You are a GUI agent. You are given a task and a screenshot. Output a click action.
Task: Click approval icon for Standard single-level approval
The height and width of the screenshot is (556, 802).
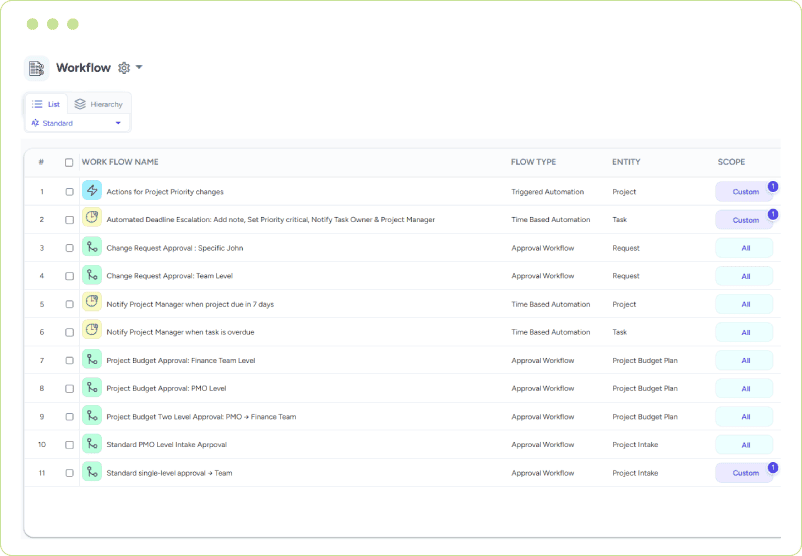92,472
